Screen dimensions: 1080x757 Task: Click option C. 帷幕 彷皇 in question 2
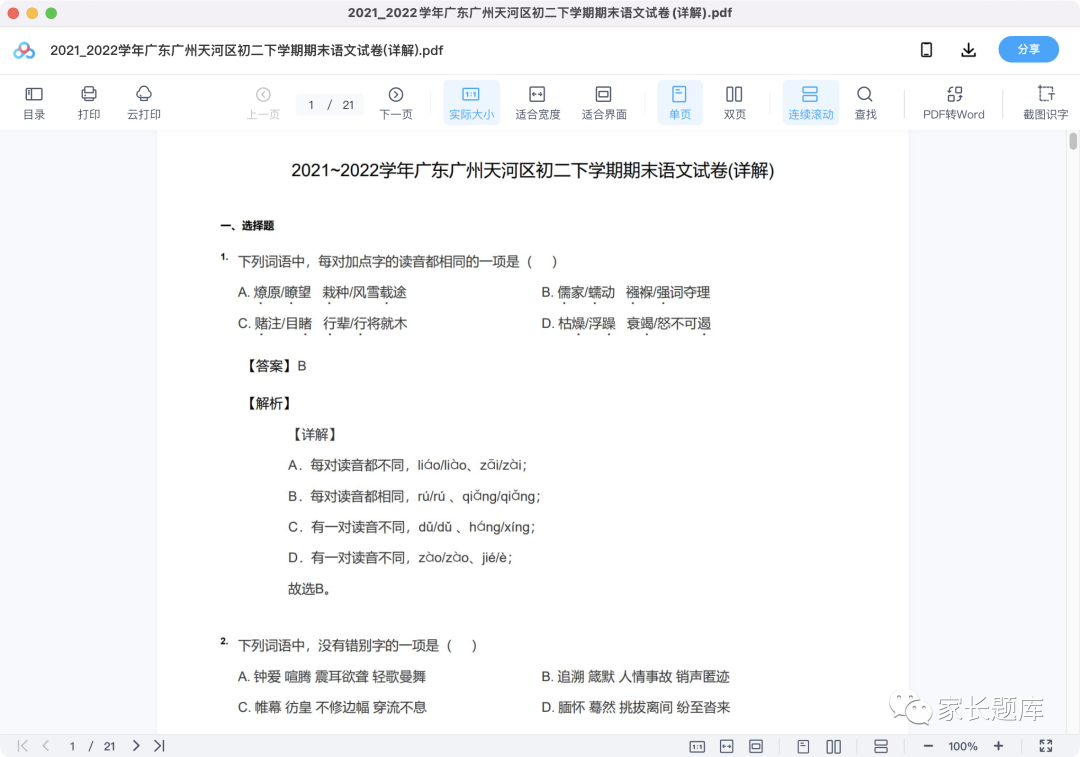point(332,707)
